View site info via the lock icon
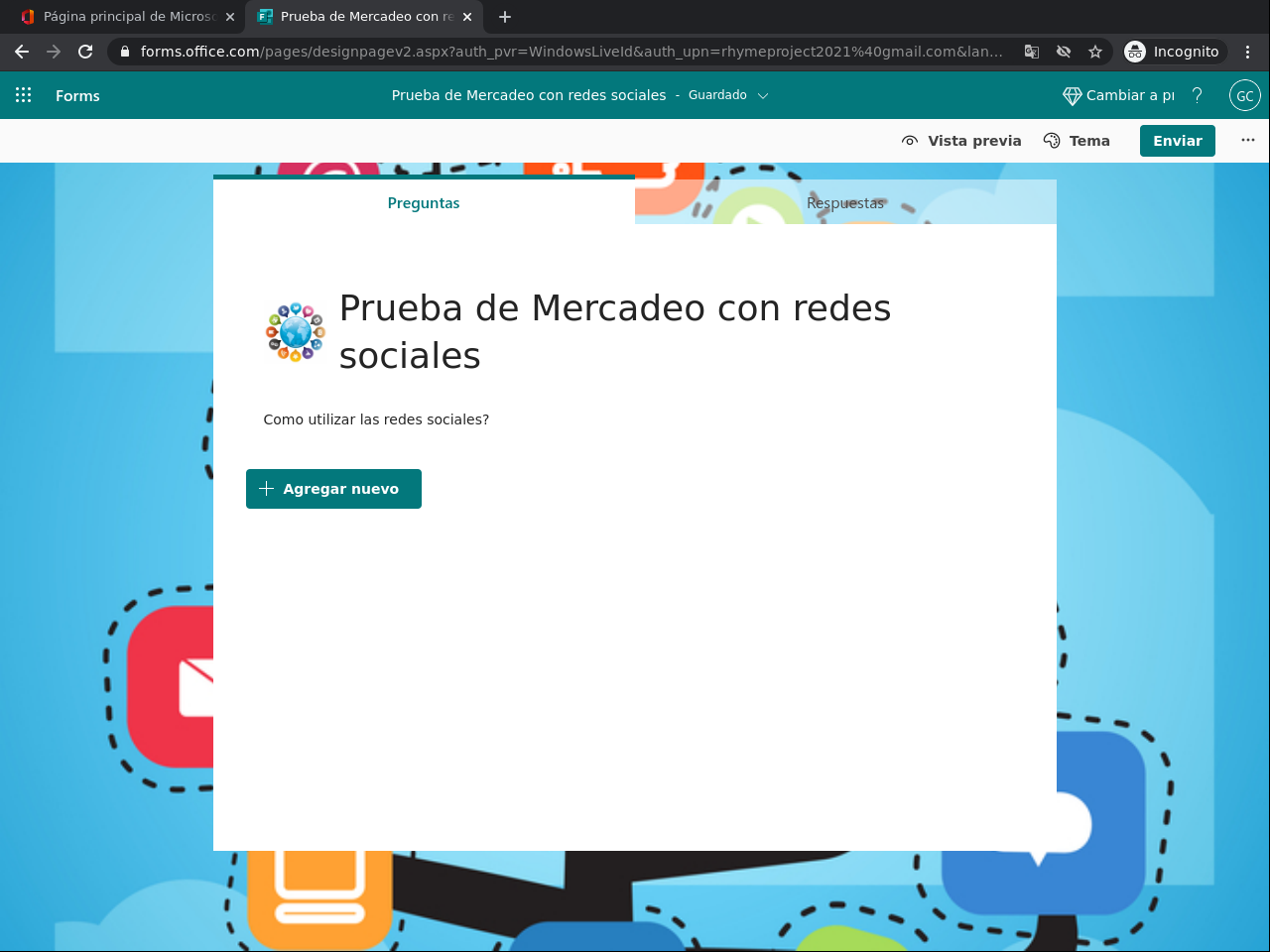Screen dimensions: 1270x952 tap(125, 52)
